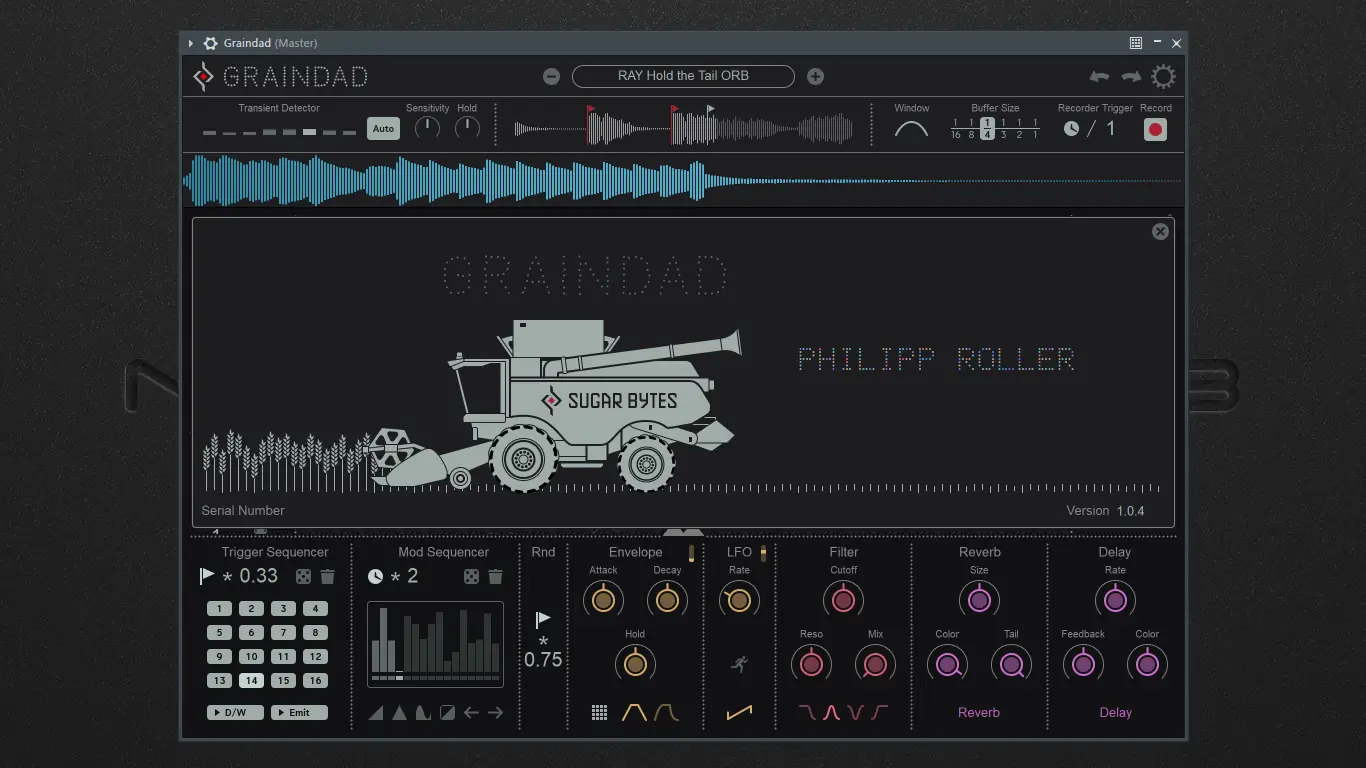Expand the Emit dropdown button

tap(299, 713)
